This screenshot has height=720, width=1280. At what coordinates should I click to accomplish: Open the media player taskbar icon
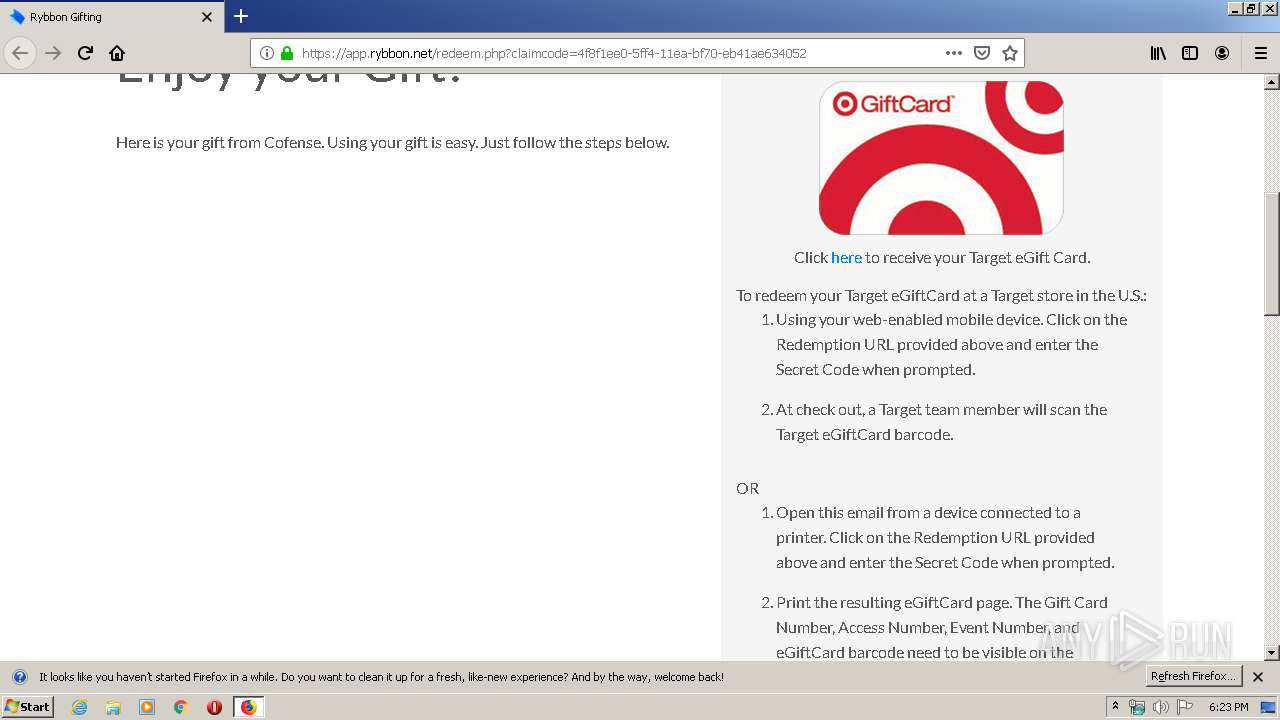click(147, 707)
